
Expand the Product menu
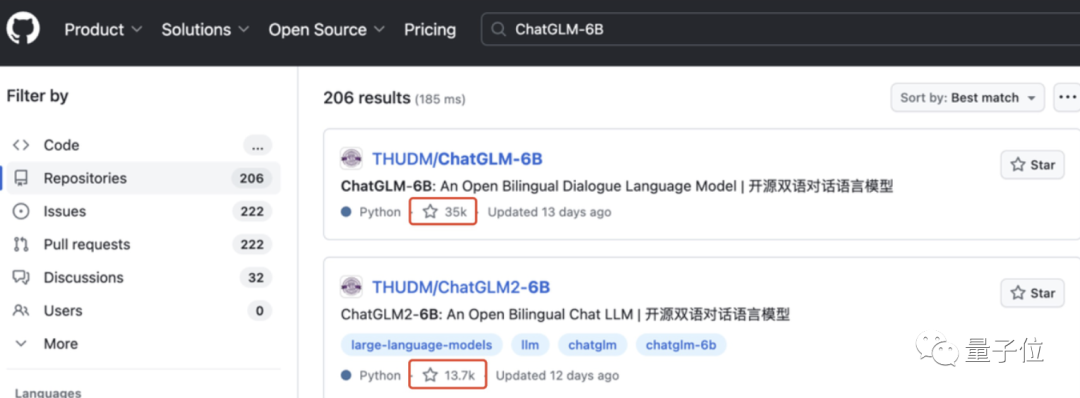tap(103, 30)
